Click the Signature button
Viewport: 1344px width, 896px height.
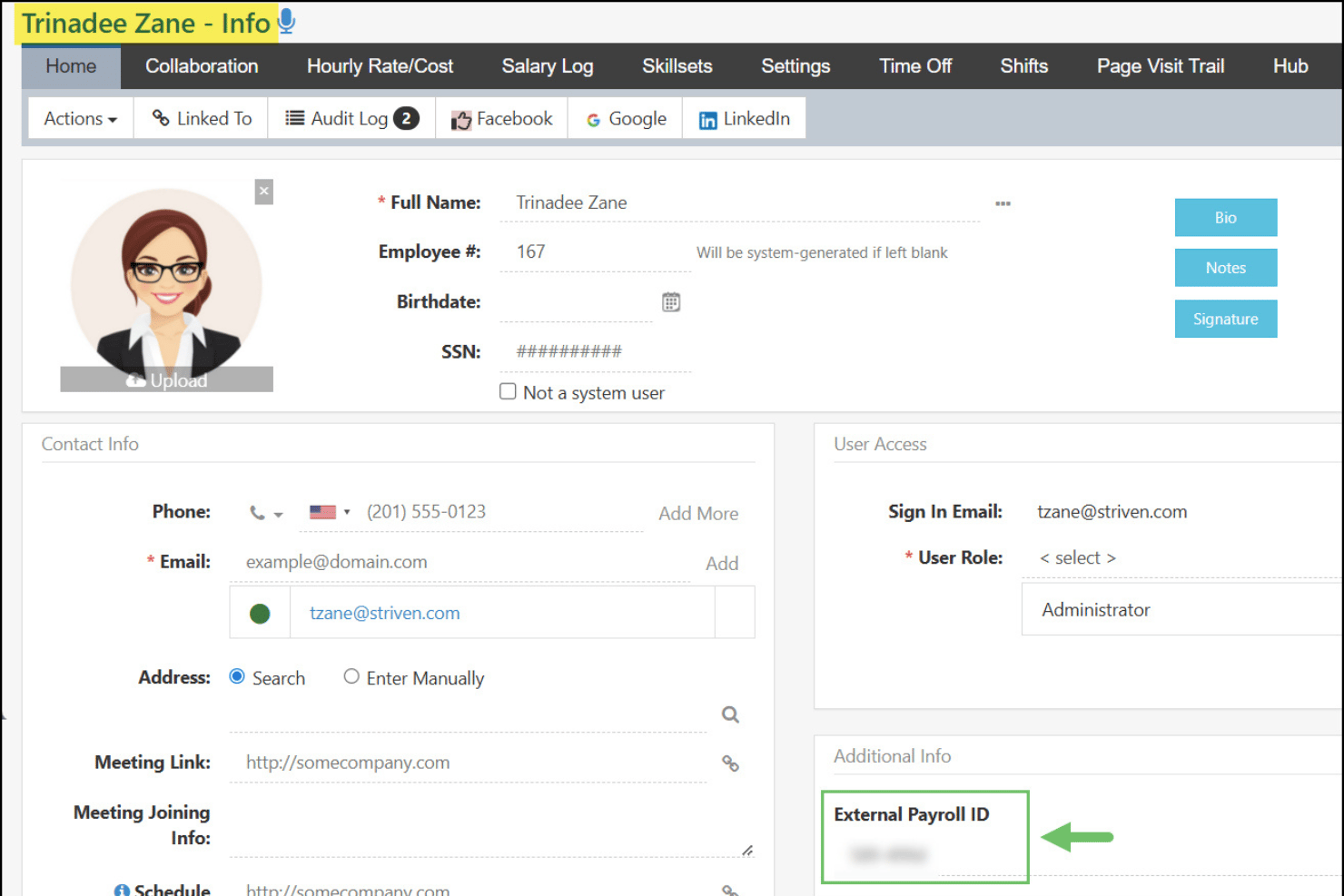click(x=1226, y=319)
